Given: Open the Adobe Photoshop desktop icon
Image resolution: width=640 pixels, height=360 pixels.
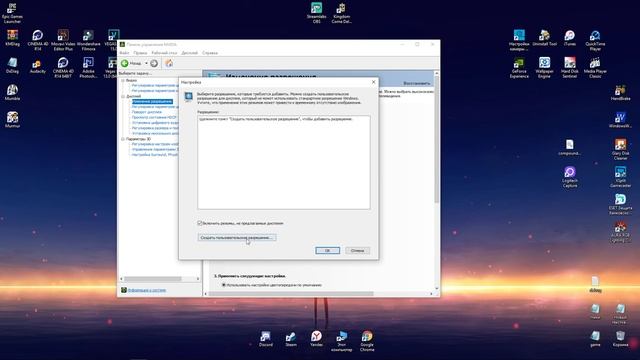Looking at the screenshot, I should [x=88, y=68].
